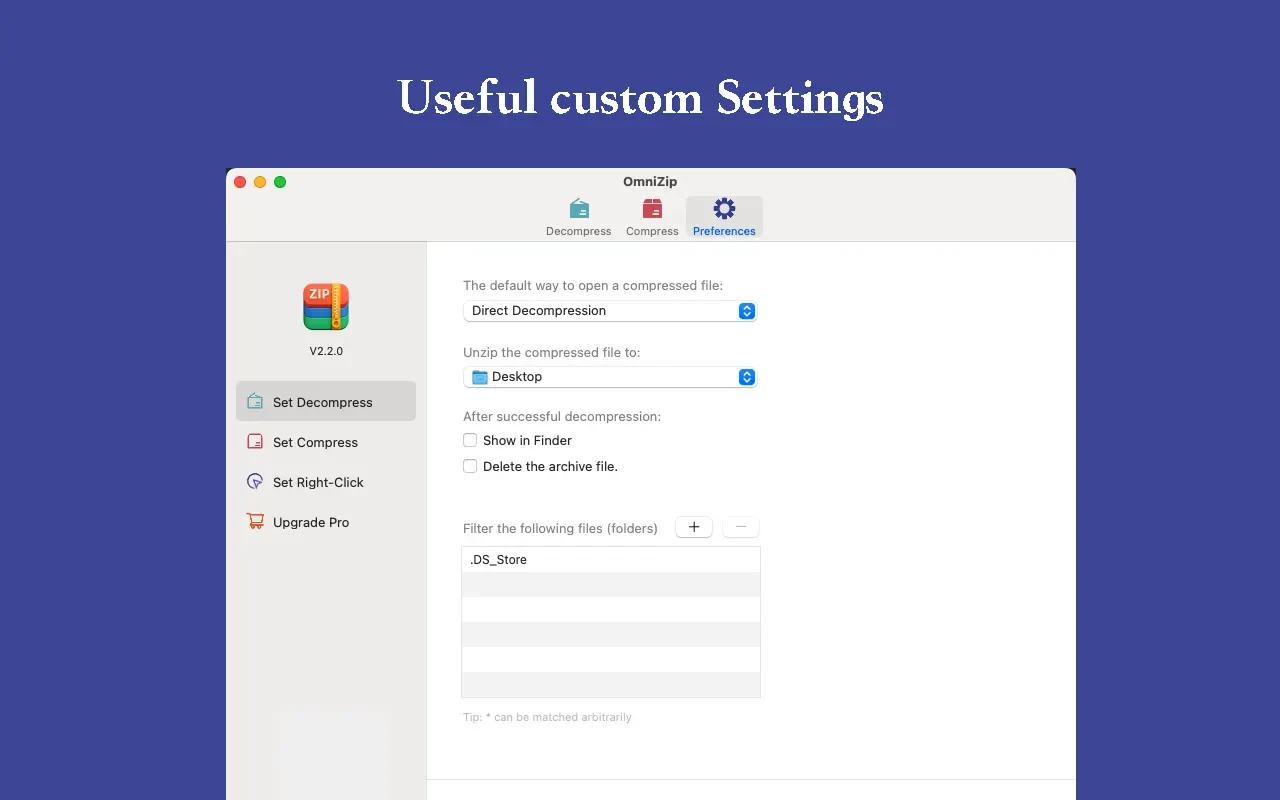The width and height of the screenshot is (1280, 800).
Task: Click the OmniZip ZIP app icon
Action: pyautogui.click(x=326, y=307)
